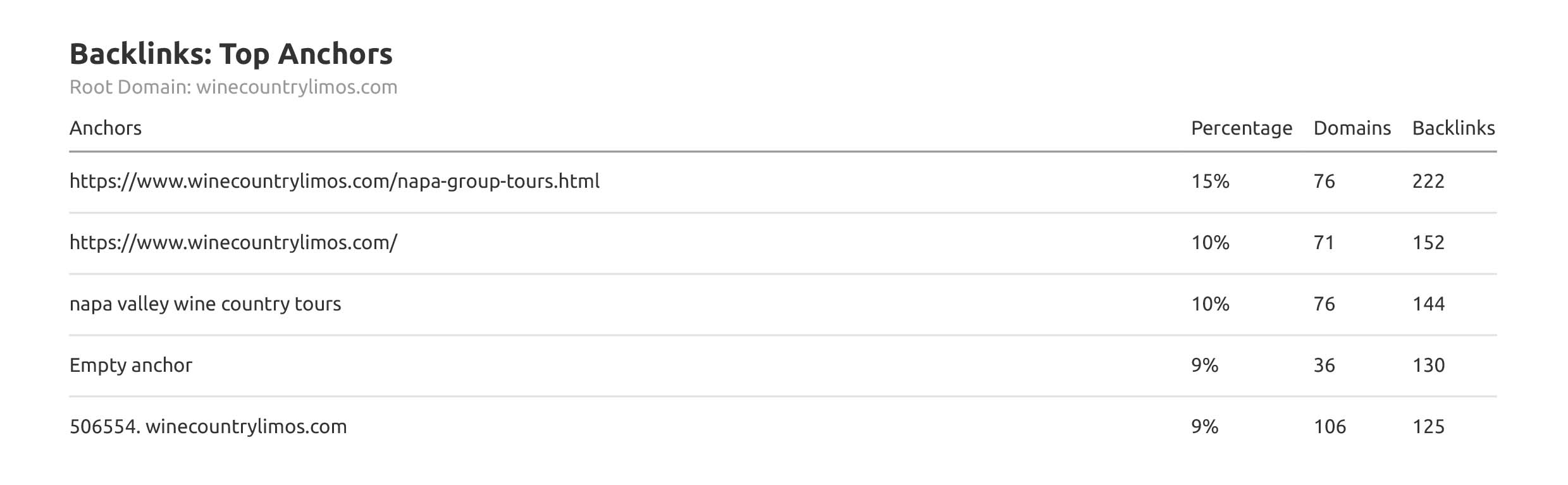The height and width of the screenshot is (485, 1568).
Task: Select the 15% percentage cell
Action: pos(1210,181)
